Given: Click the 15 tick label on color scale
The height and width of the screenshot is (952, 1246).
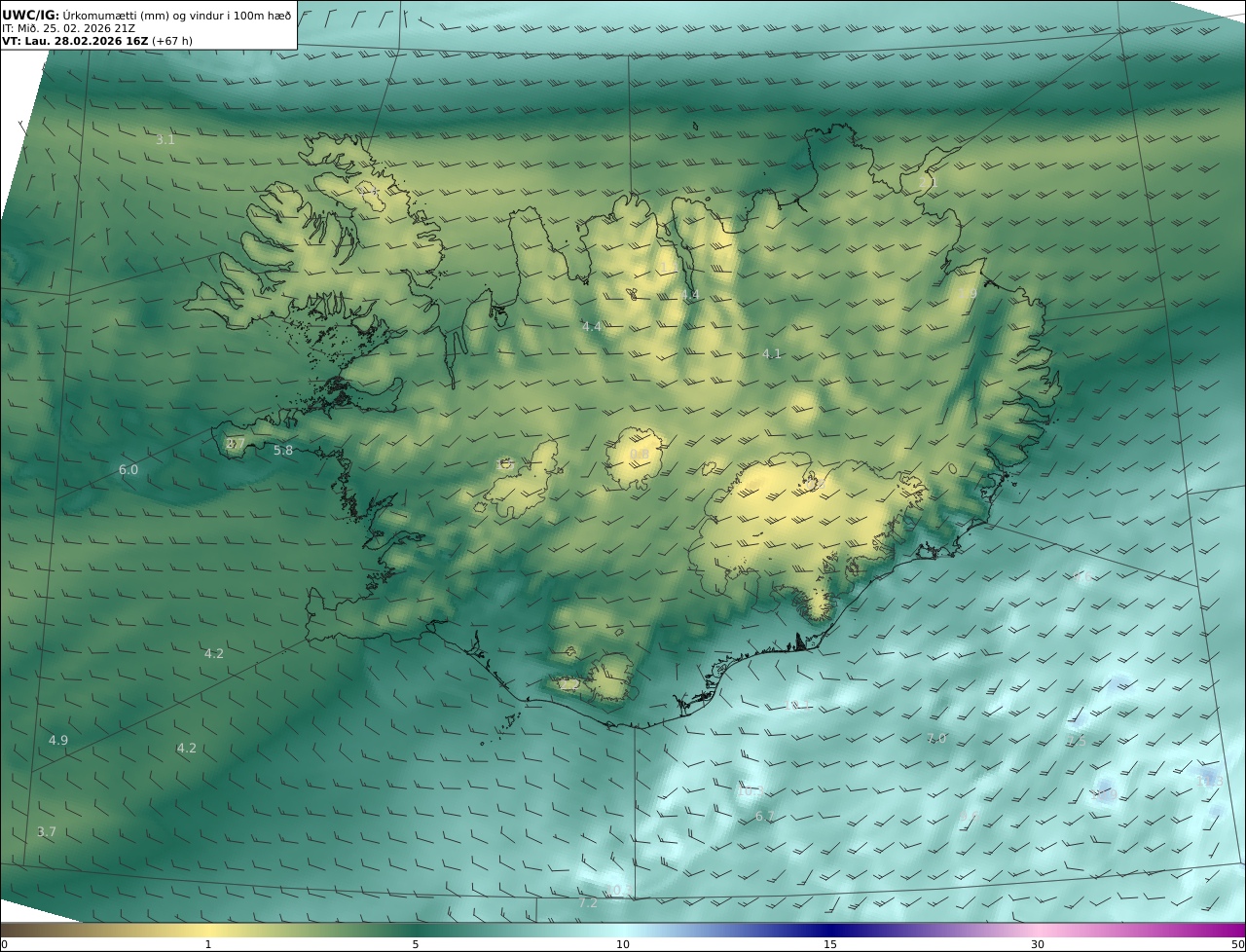Looking at the screenshot, I should click(x=830, y=944).
